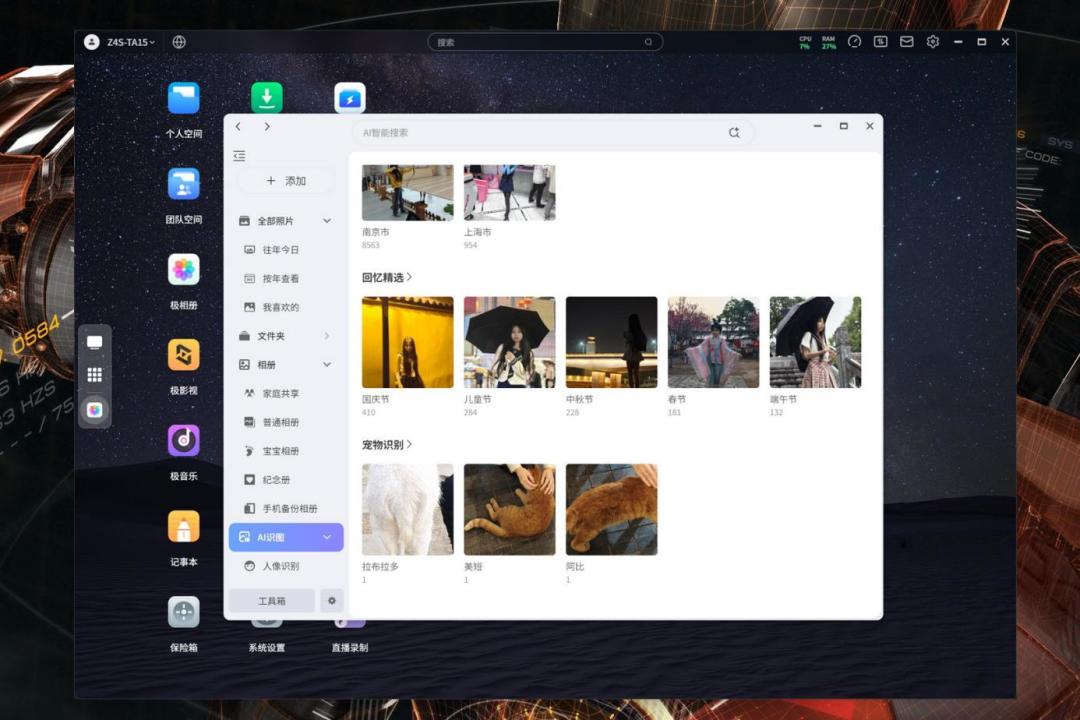The width and height of the screenshot is (1080, 720).
Task: Click the AI智能搜索 search field
Action: point(553,132)
